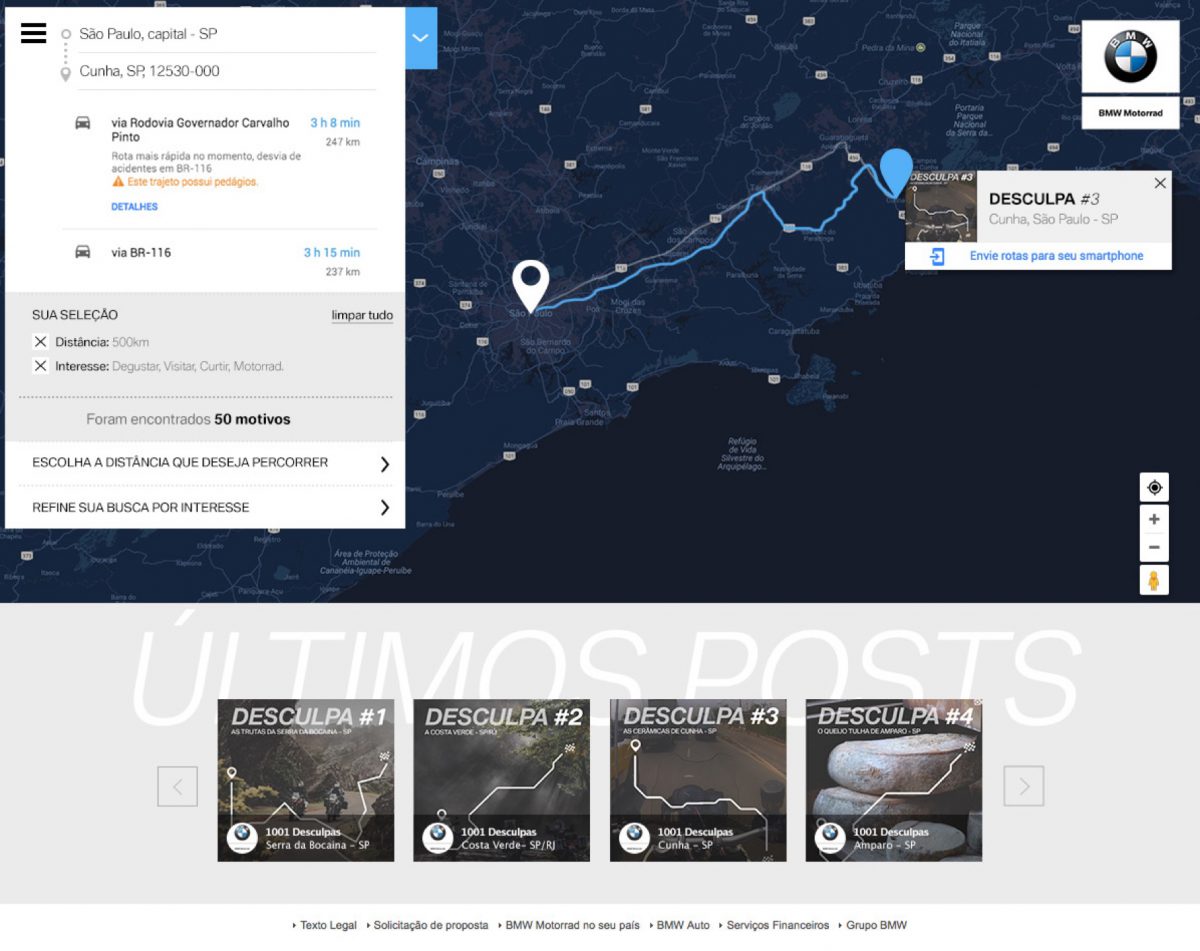Click BMW avatar on Costa Verde post
The image size is (1200, 951).
coord(438,837)
